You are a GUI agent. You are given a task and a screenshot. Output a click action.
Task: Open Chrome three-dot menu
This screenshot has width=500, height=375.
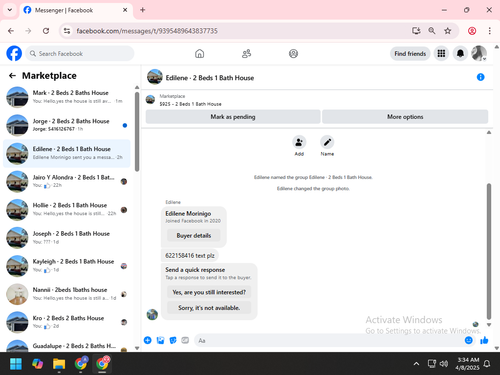tap(489, 31)
